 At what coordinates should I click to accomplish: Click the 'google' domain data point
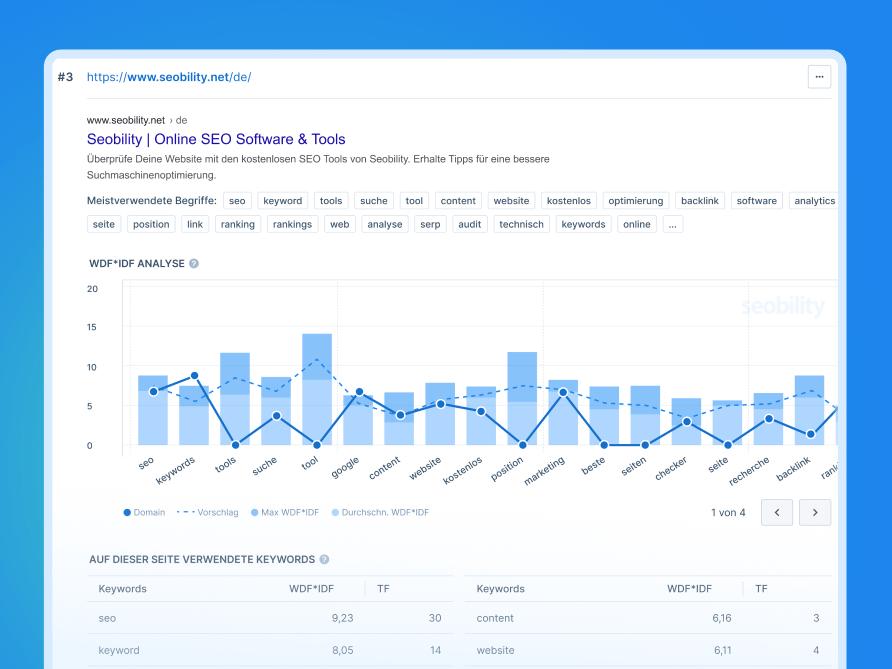click(x=360, y=392)
